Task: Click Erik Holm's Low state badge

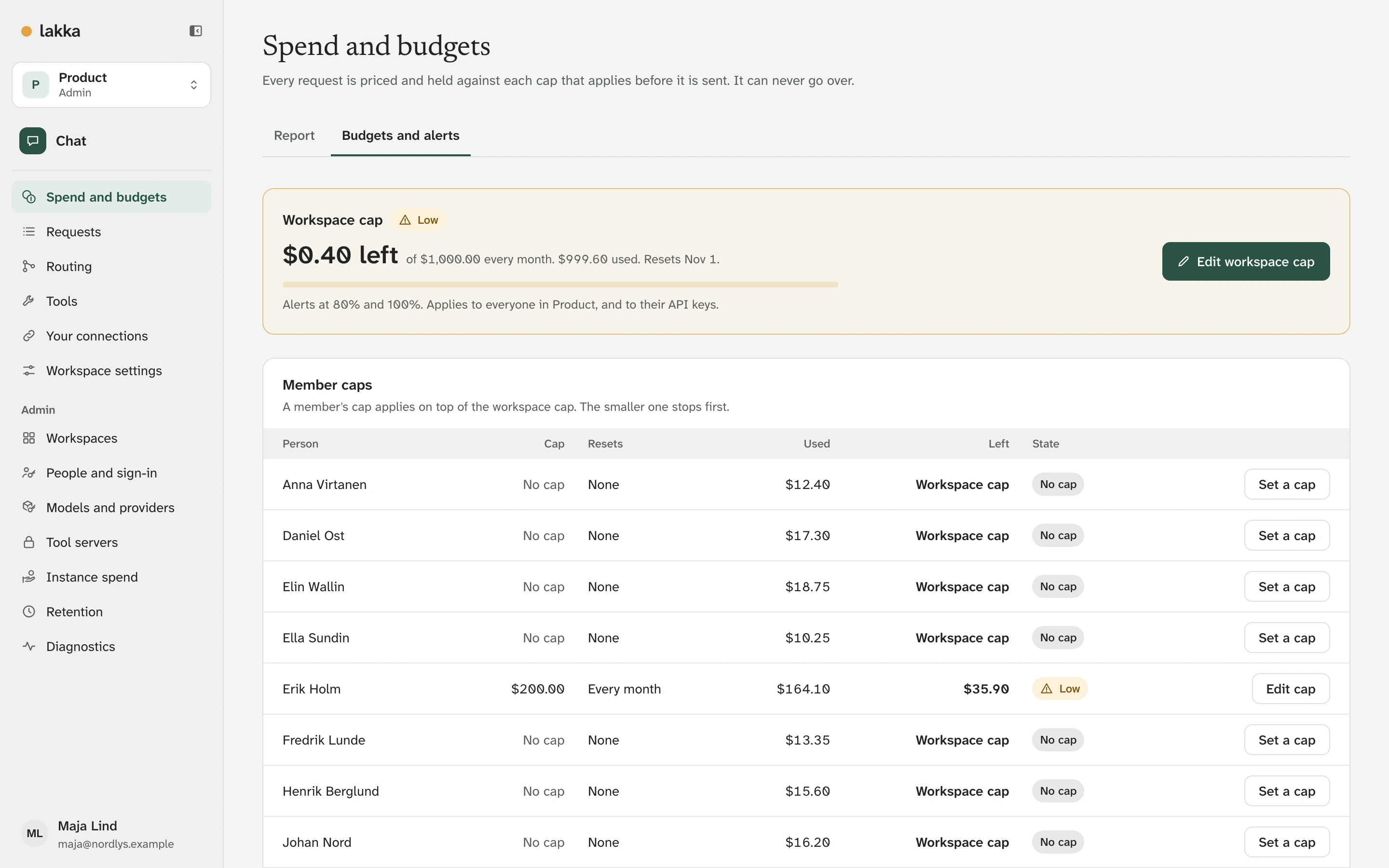Action: [1060, 689]
